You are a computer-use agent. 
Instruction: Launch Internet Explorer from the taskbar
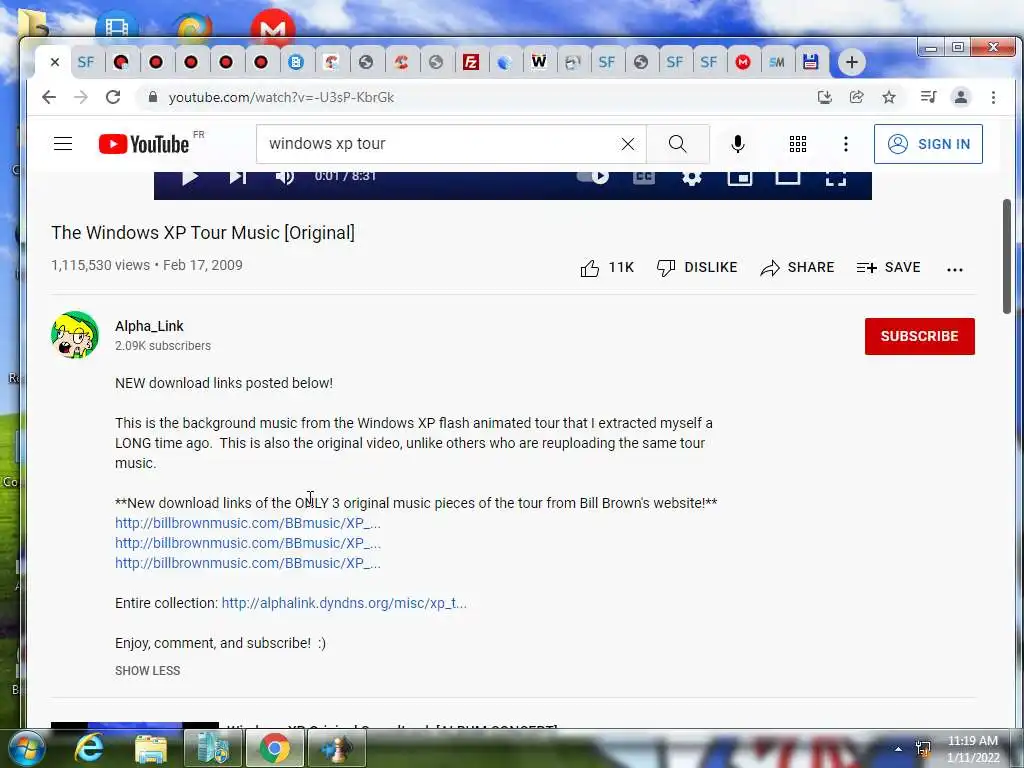tap(88, 748)
